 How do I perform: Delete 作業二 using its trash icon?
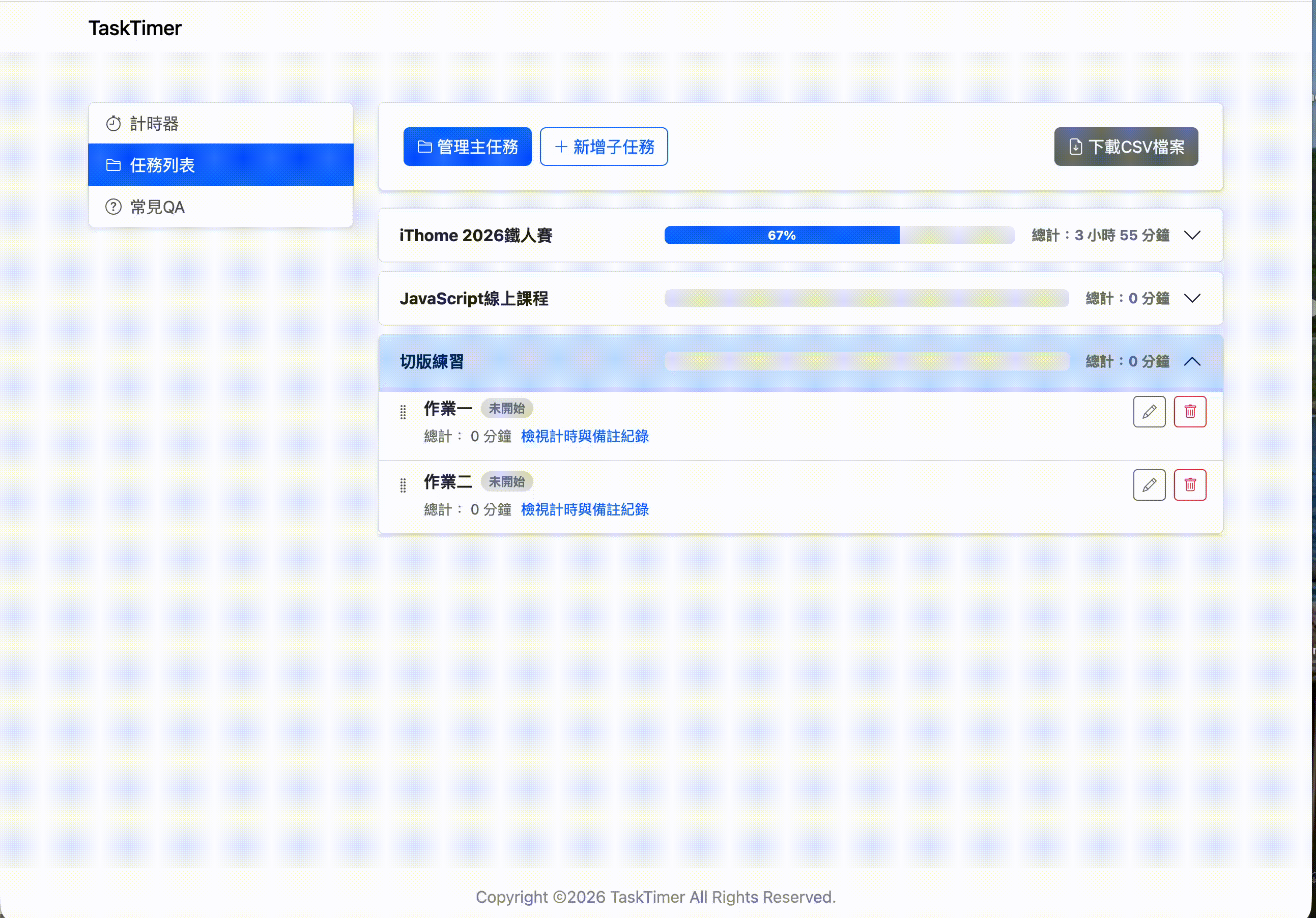[1190, 485]
